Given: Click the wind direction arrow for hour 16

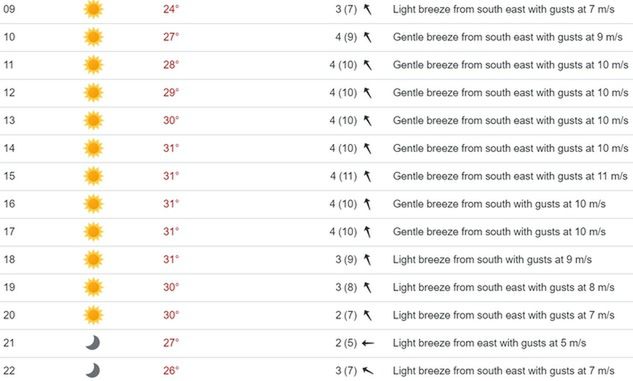Looking at the screenshot, I should pos(367,204).
